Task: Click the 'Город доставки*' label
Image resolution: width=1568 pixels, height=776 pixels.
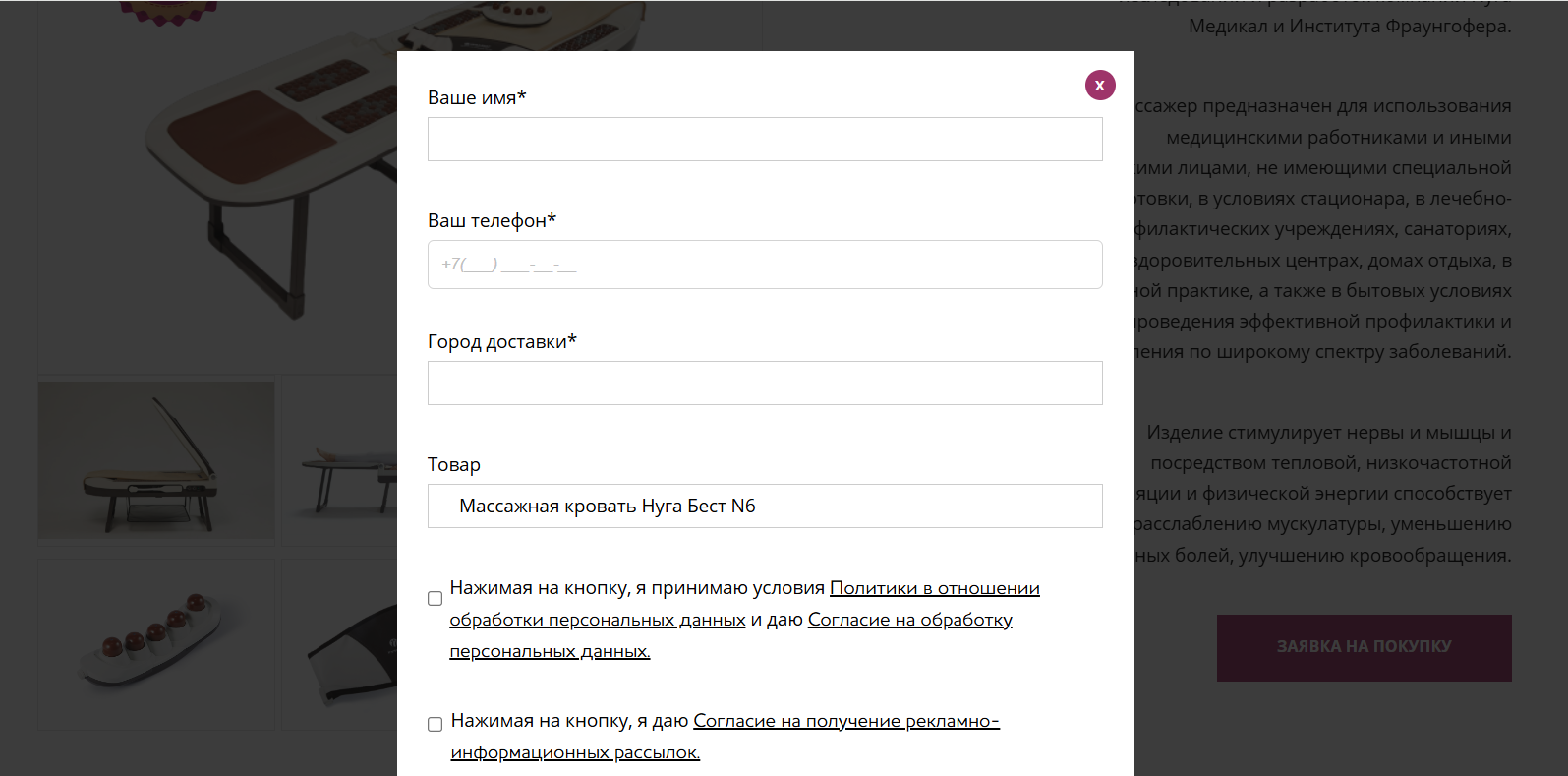Action: click(x=501, y=341)
